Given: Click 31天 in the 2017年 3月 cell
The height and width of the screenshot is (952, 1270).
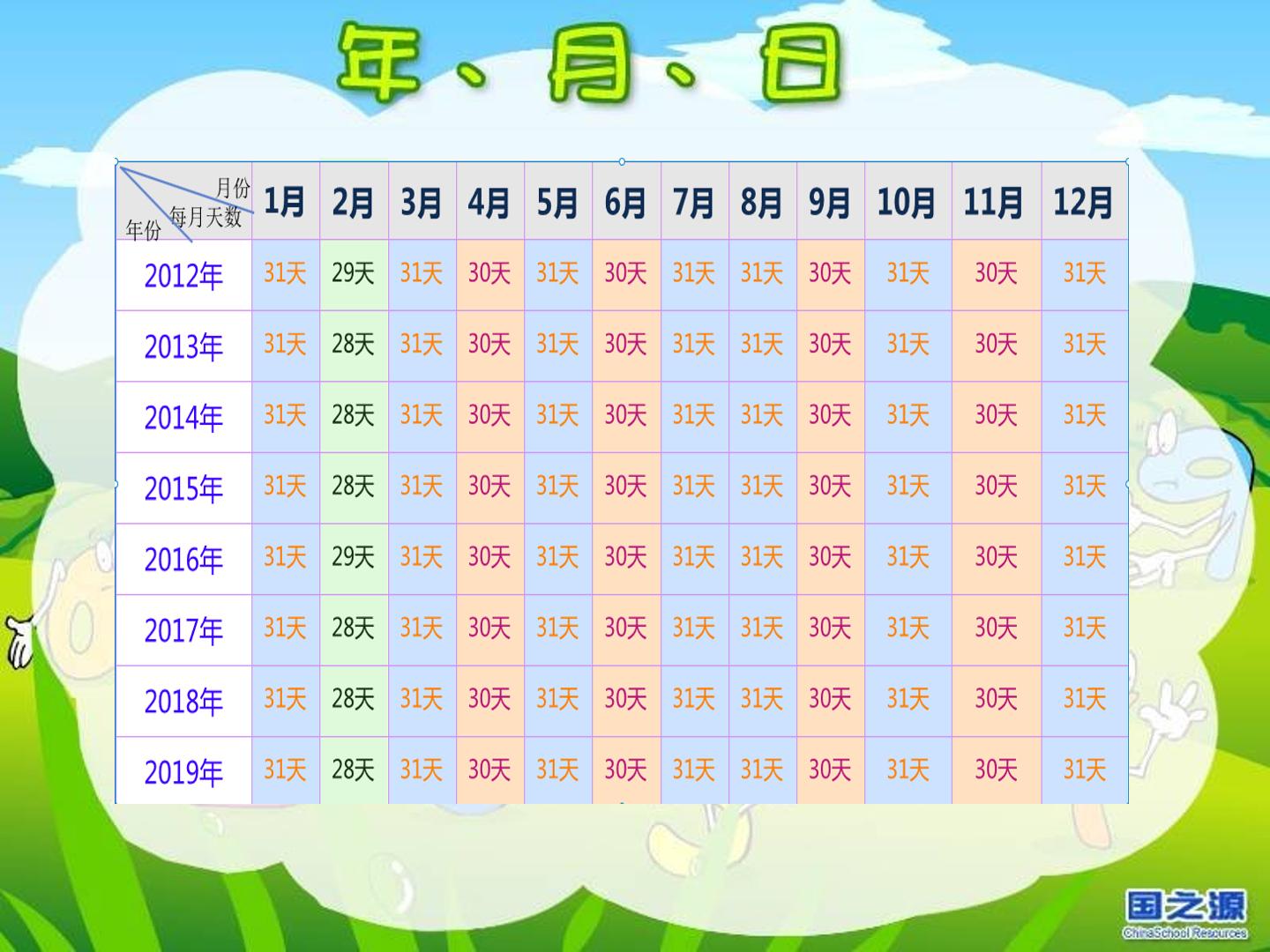Looking at the screenshot, I should click(421, 628).
